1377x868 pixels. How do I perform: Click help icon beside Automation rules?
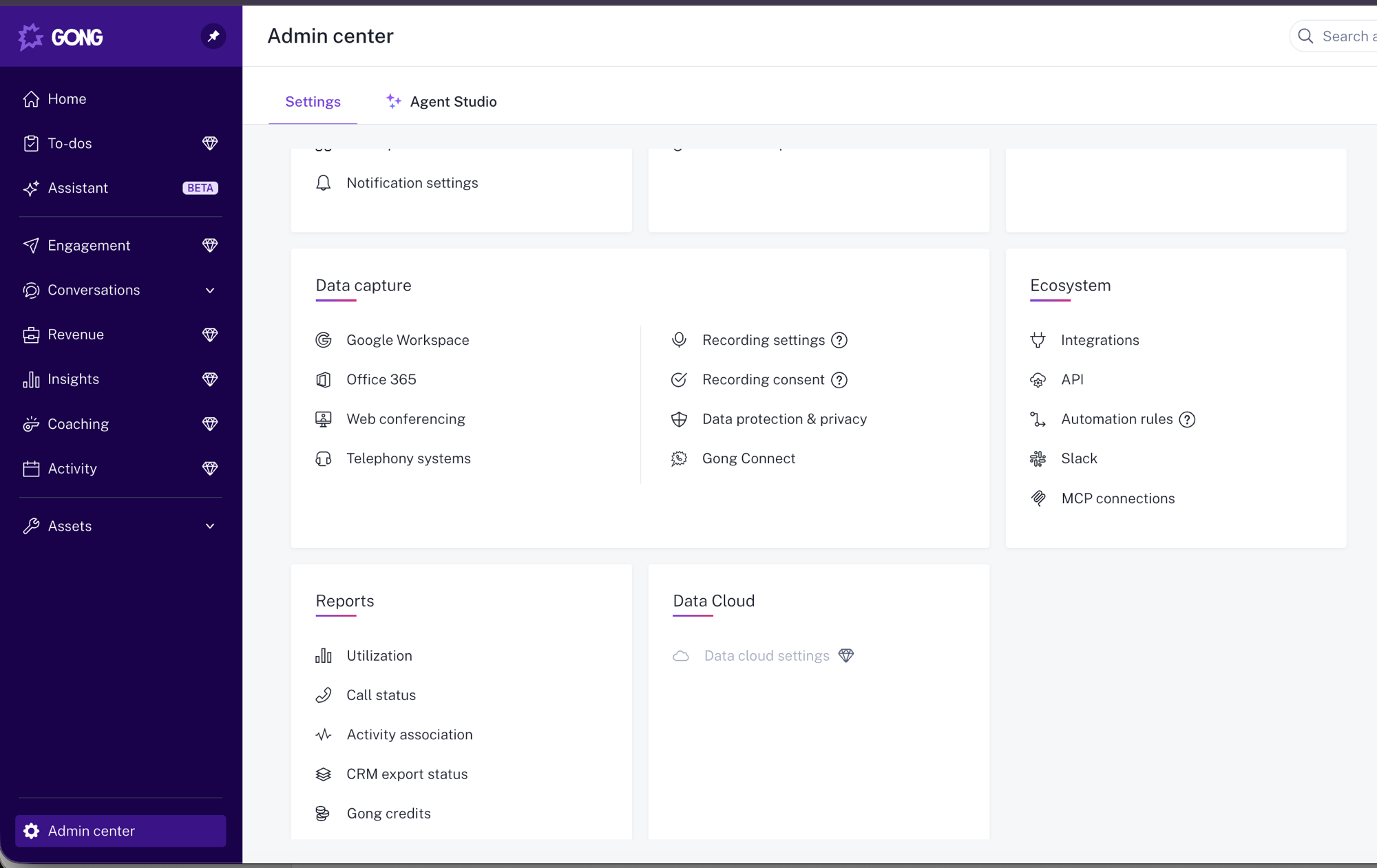click(x=1187, y=420)
